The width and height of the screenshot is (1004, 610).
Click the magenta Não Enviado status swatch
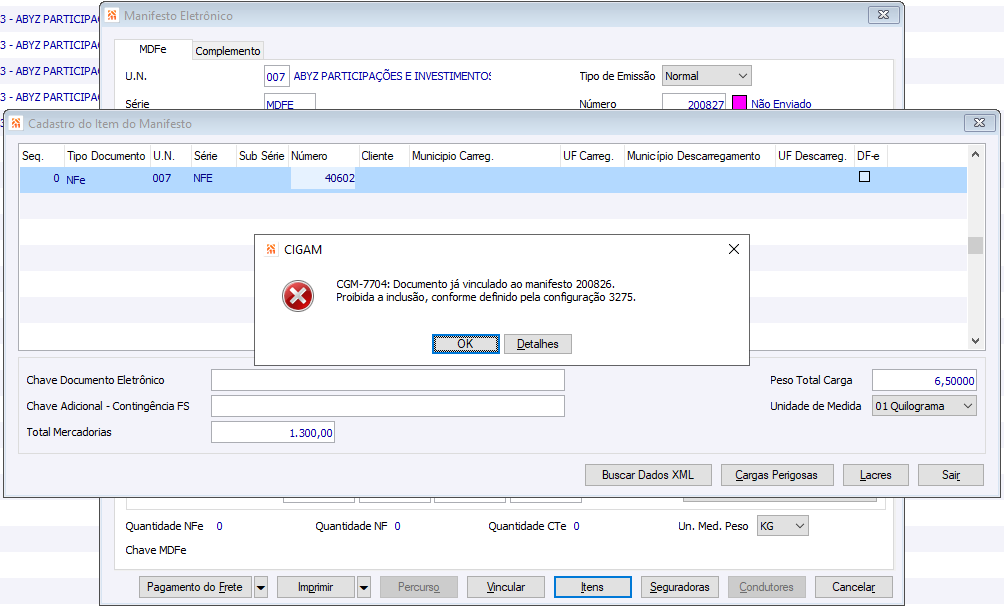(x=740, y=102)
